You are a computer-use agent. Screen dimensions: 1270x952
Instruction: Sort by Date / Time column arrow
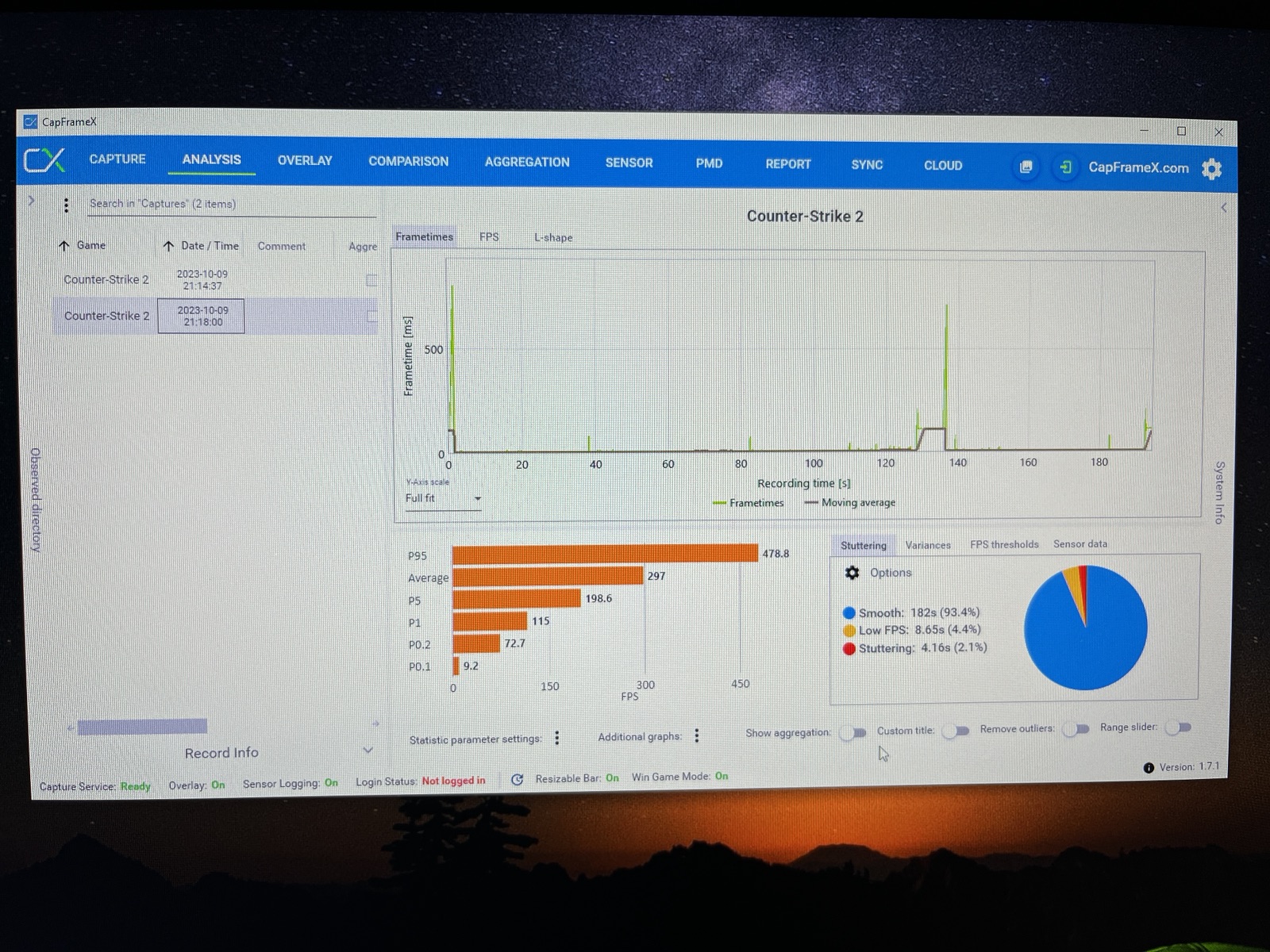point(168,246)
